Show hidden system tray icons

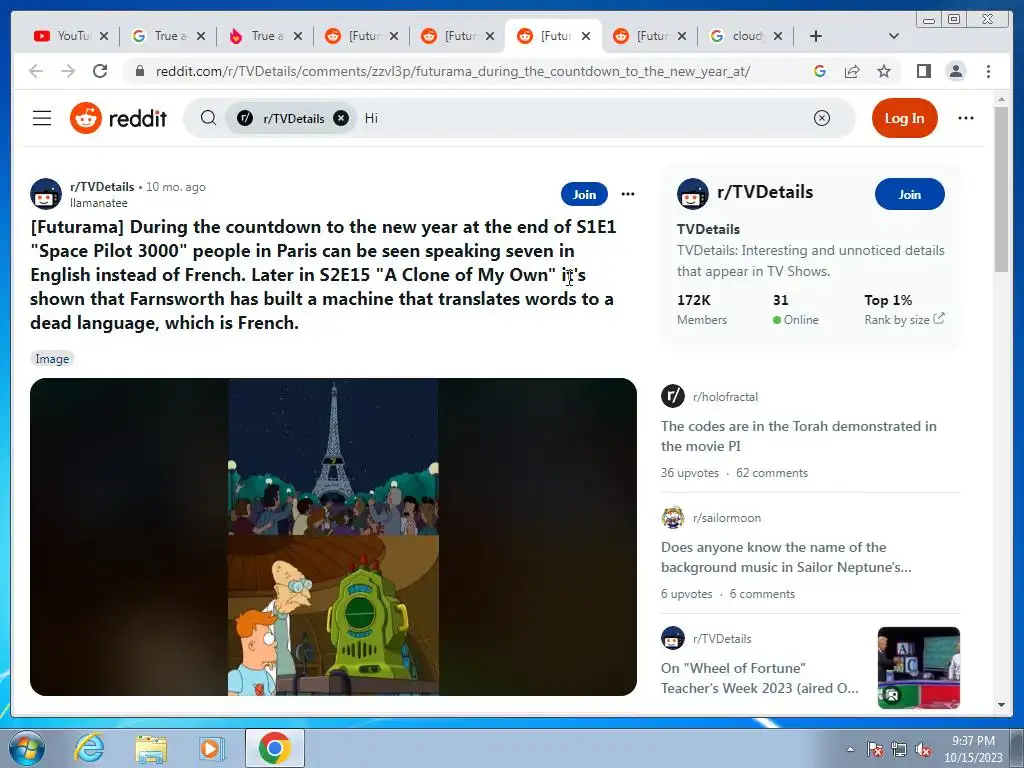pyautogui.click(x=850, y=749)
